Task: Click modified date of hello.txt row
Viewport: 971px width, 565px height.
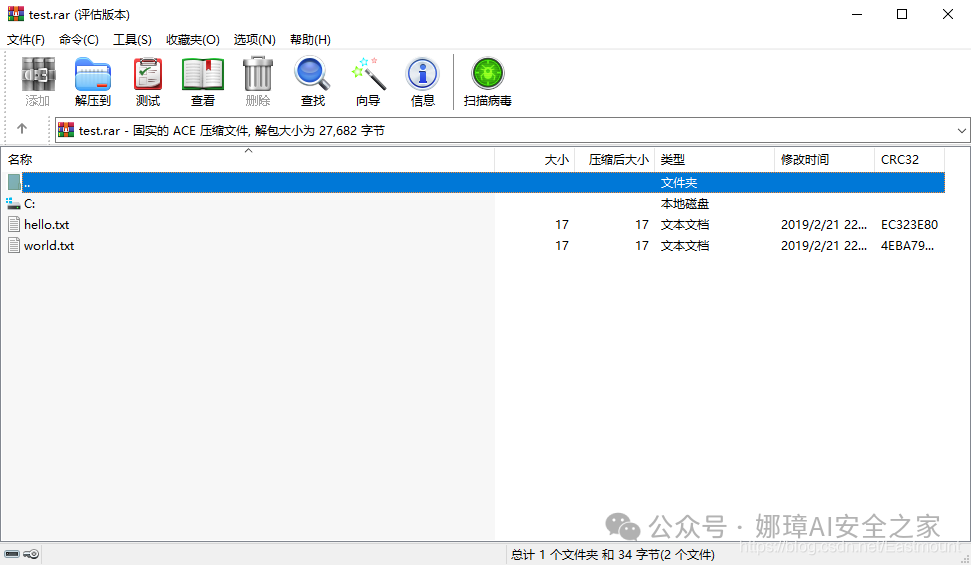Action: click(x=824, y=224)
